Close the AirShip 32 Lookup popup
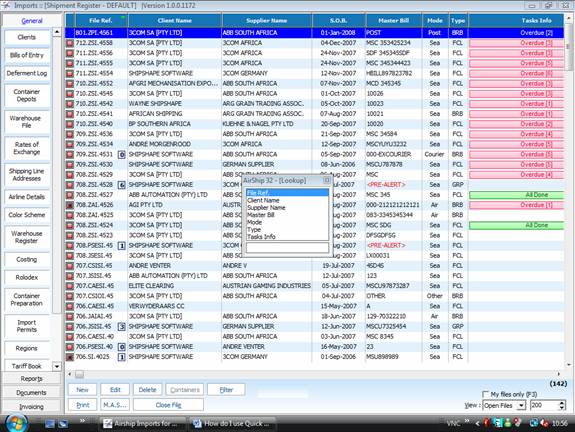The width and height of the screenshot is (575, 432). click(x=326, y=180)
